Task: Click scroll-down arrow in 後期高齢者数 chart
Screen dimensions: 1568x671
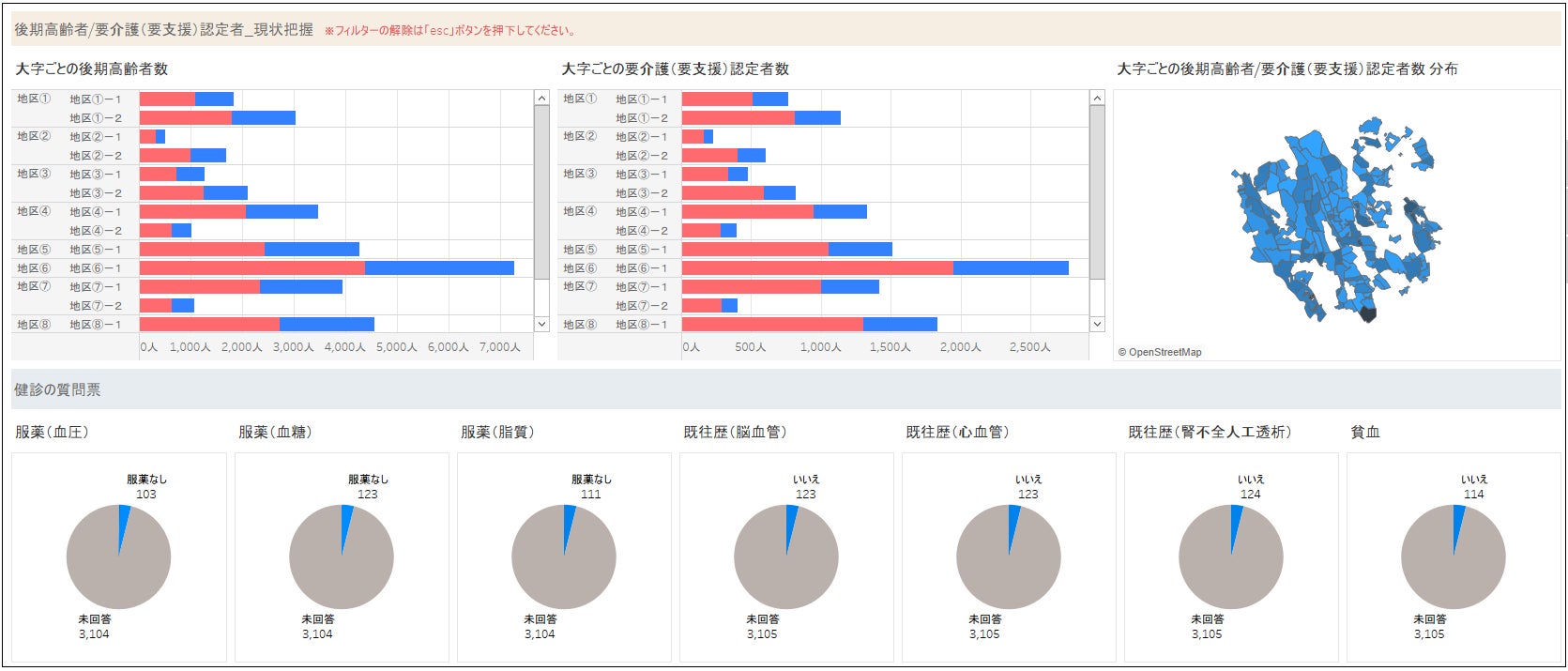Action: [x=541, y=324]
